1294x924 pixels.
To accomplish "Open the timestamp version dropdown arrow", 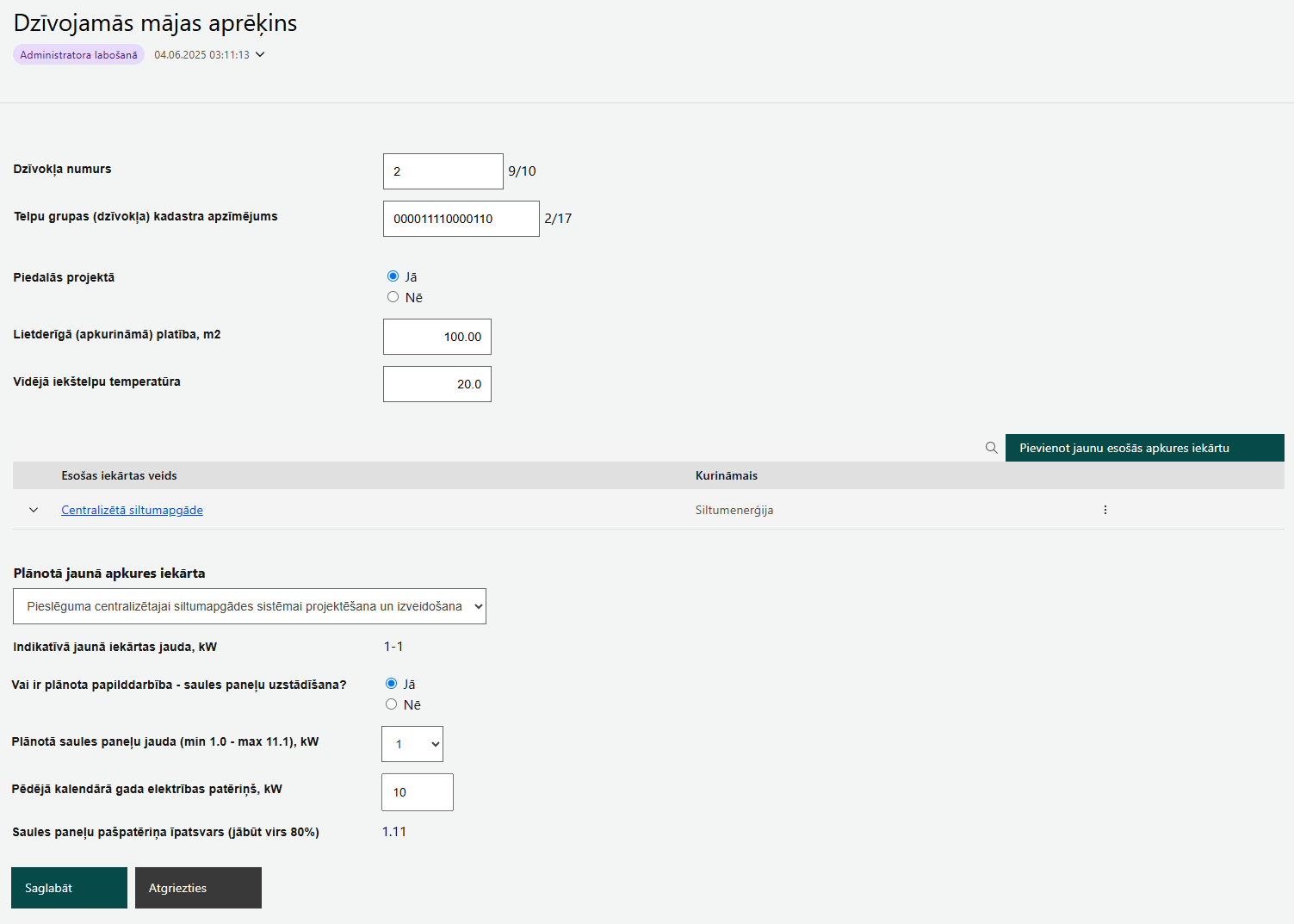I will tap(260, 54).
